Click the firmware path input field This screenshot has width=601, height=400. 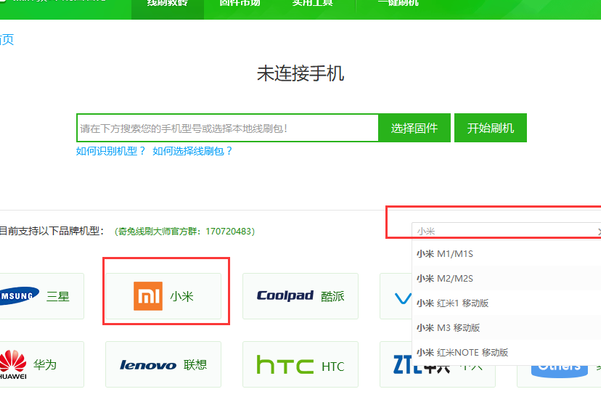point(228,128)
